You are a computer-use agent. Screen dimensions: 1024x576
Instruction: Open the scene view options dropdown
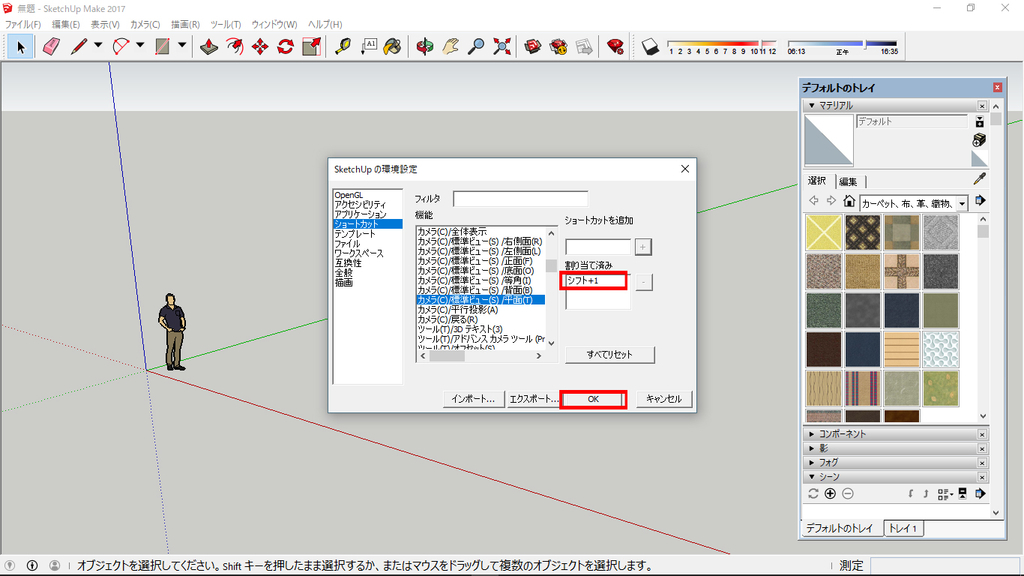click(x=944, y=494)
